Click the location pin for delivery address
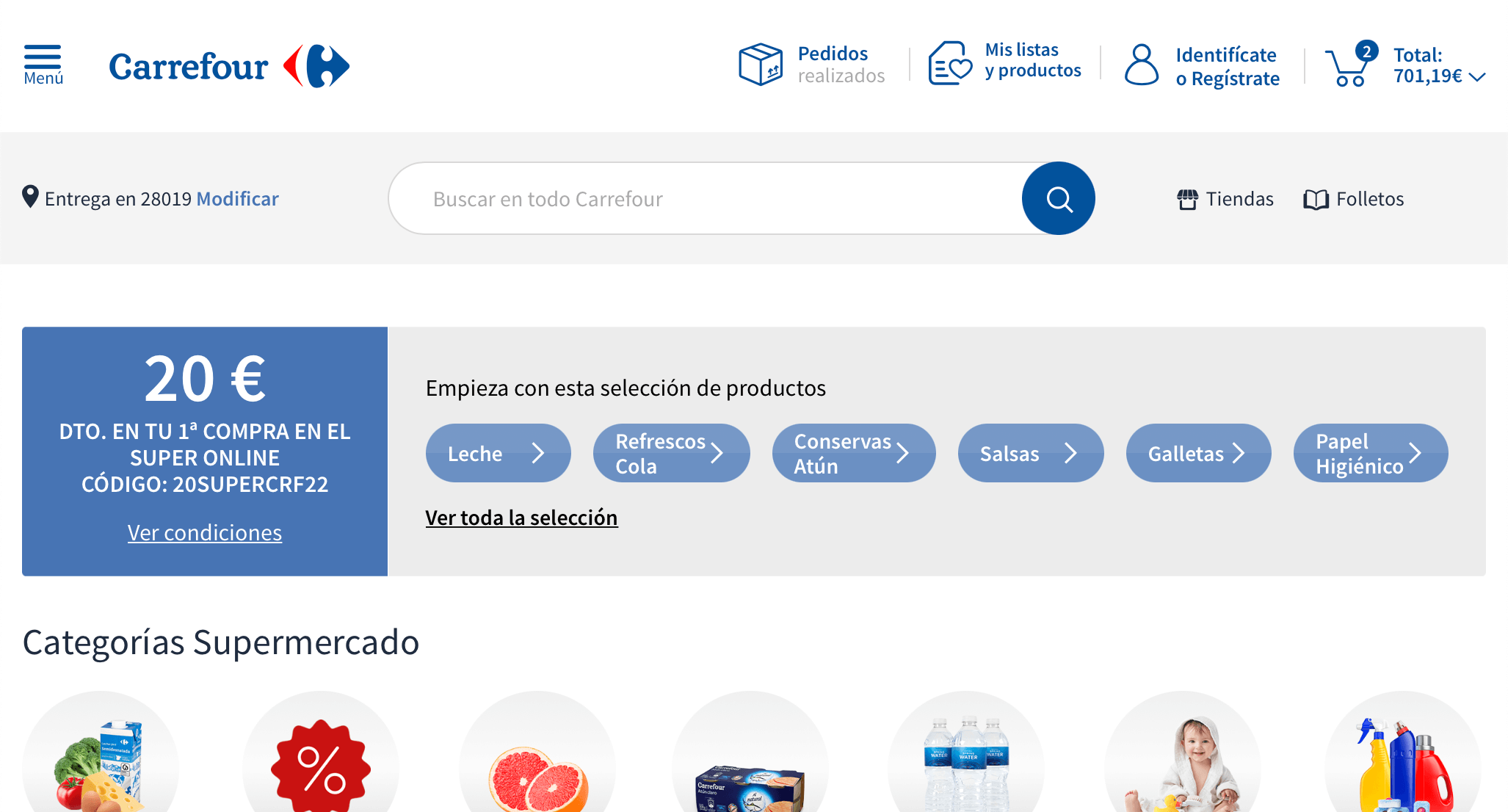1508x812 pixels. click(x=31, y=197)
